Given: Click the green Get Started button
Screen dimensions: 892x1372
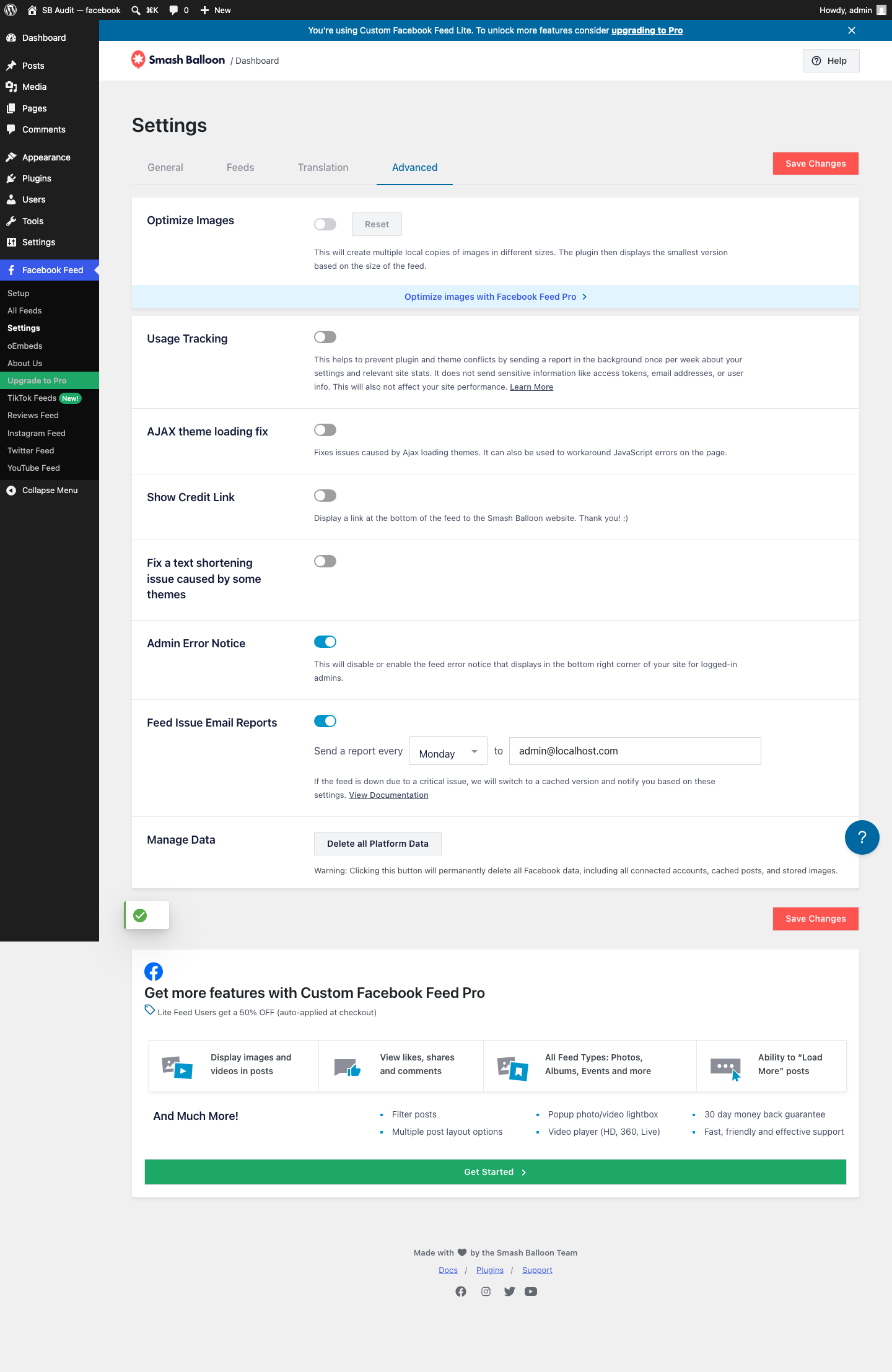Looking at the screenshot, I should click(496, 1172).
